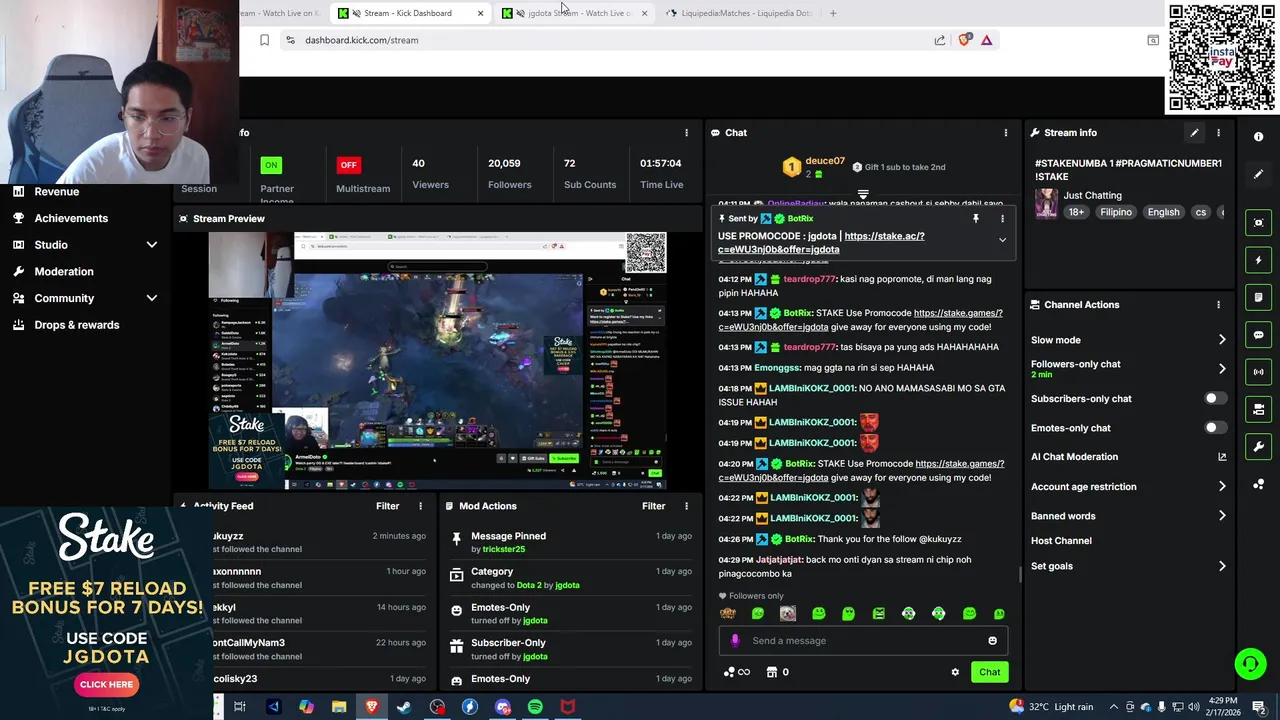Open Stream info panel three-dot menu
Viewport: 1280px width, 720px height.
pos(1218,133)
